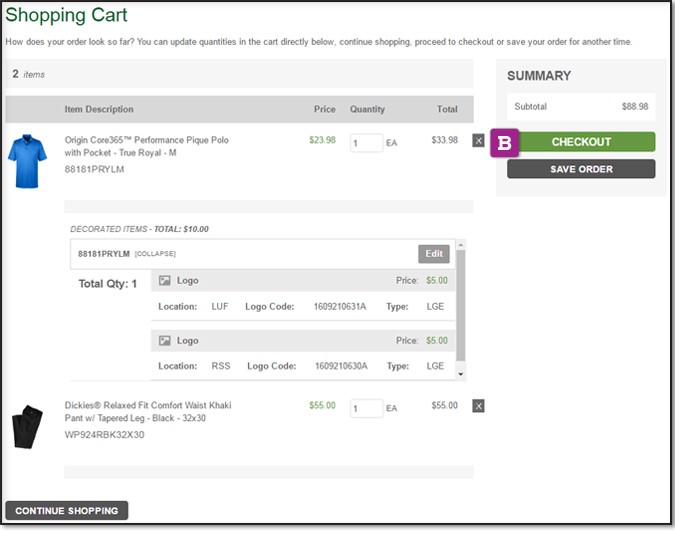Click the first Logo image icon
The image size is (675, 535).
pyautogui.click(x=165, y=281)
